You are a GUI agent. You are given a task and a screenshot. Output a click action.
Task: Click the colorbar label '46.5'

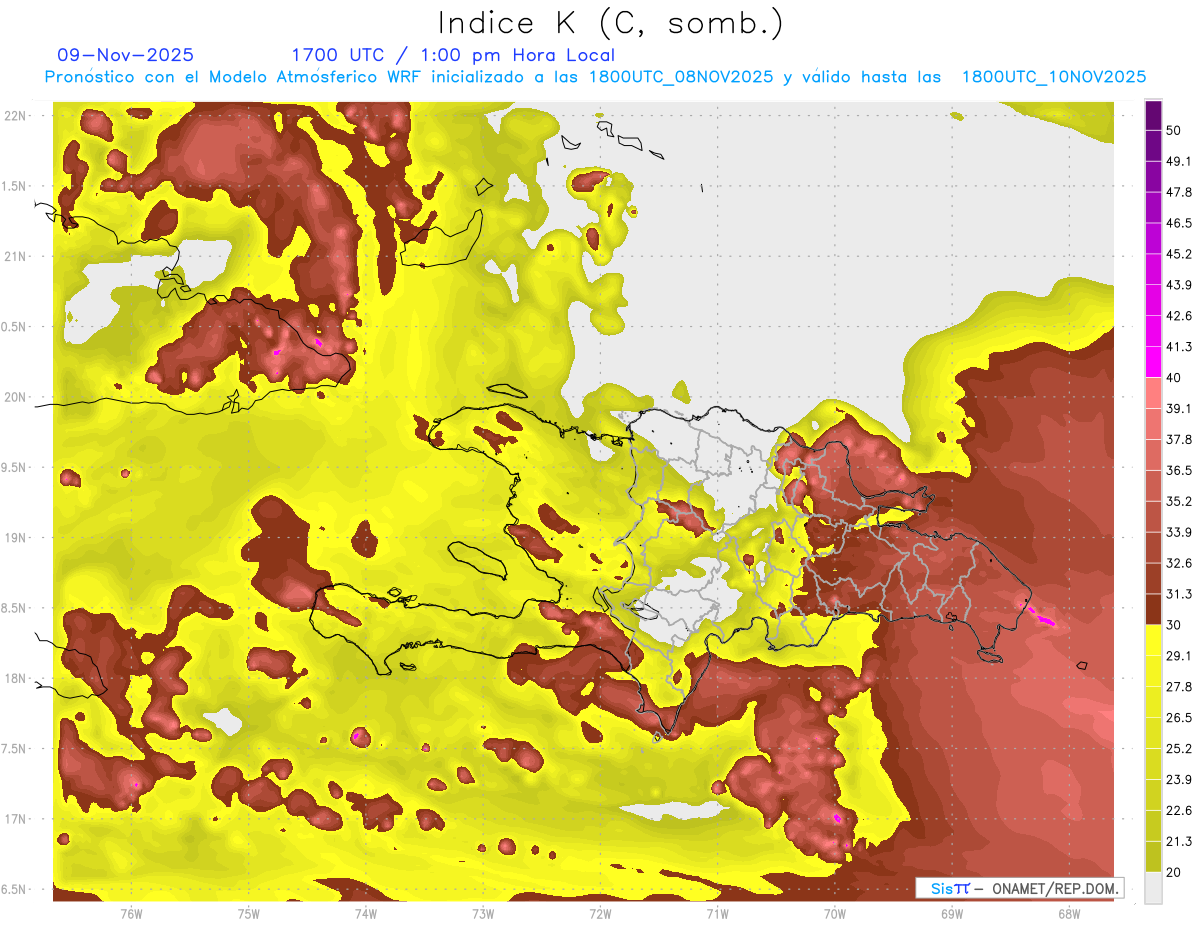(x=1179, y=223)
